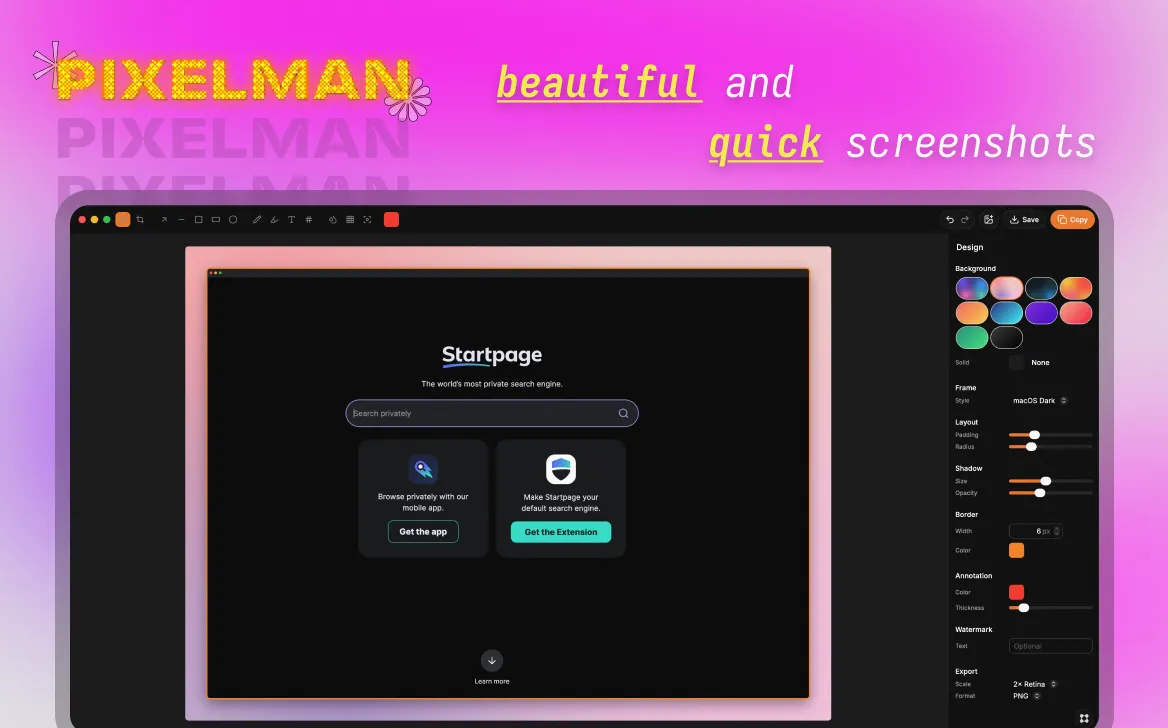Select the Arrow annotation tool
The image size is (1168, 728).
164,220
